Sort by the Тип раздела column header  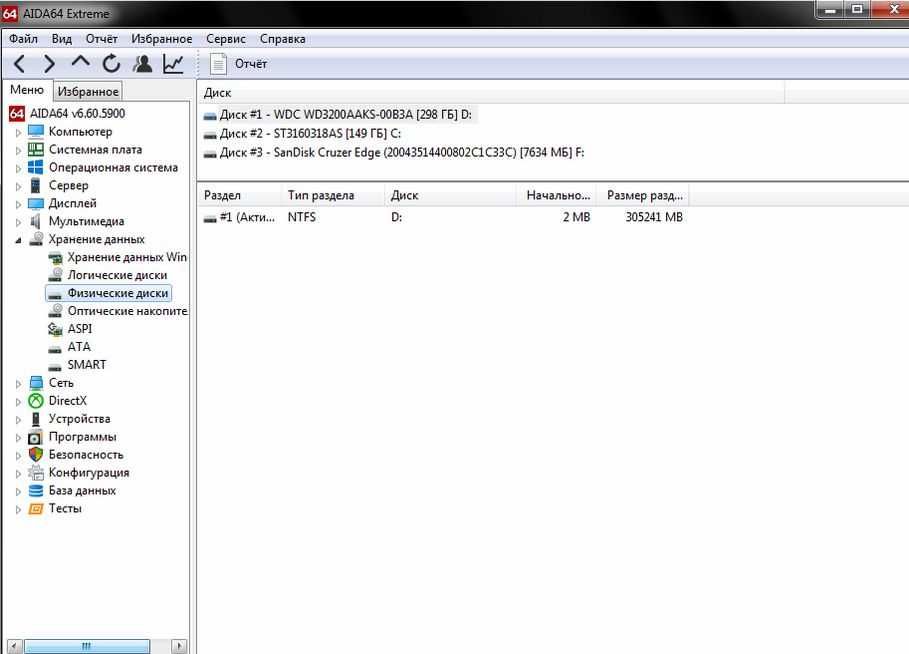[333, 195]
